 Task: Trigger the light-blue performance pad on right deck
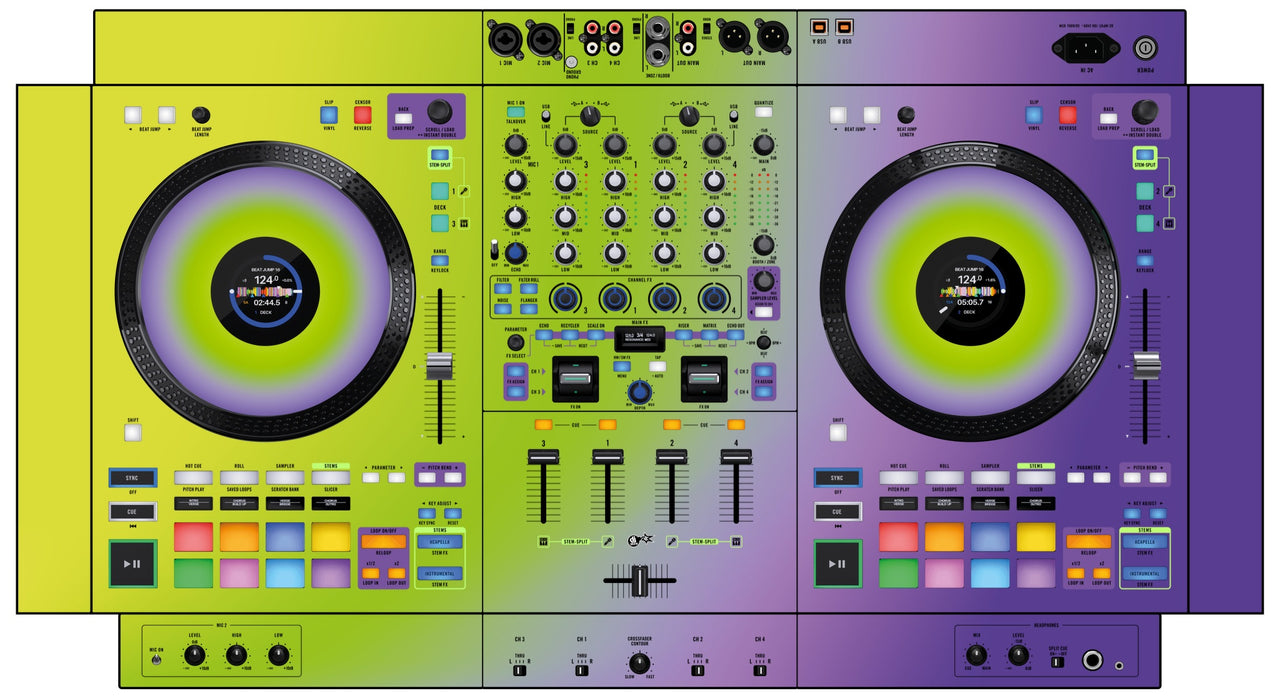[x=990, y=573]
